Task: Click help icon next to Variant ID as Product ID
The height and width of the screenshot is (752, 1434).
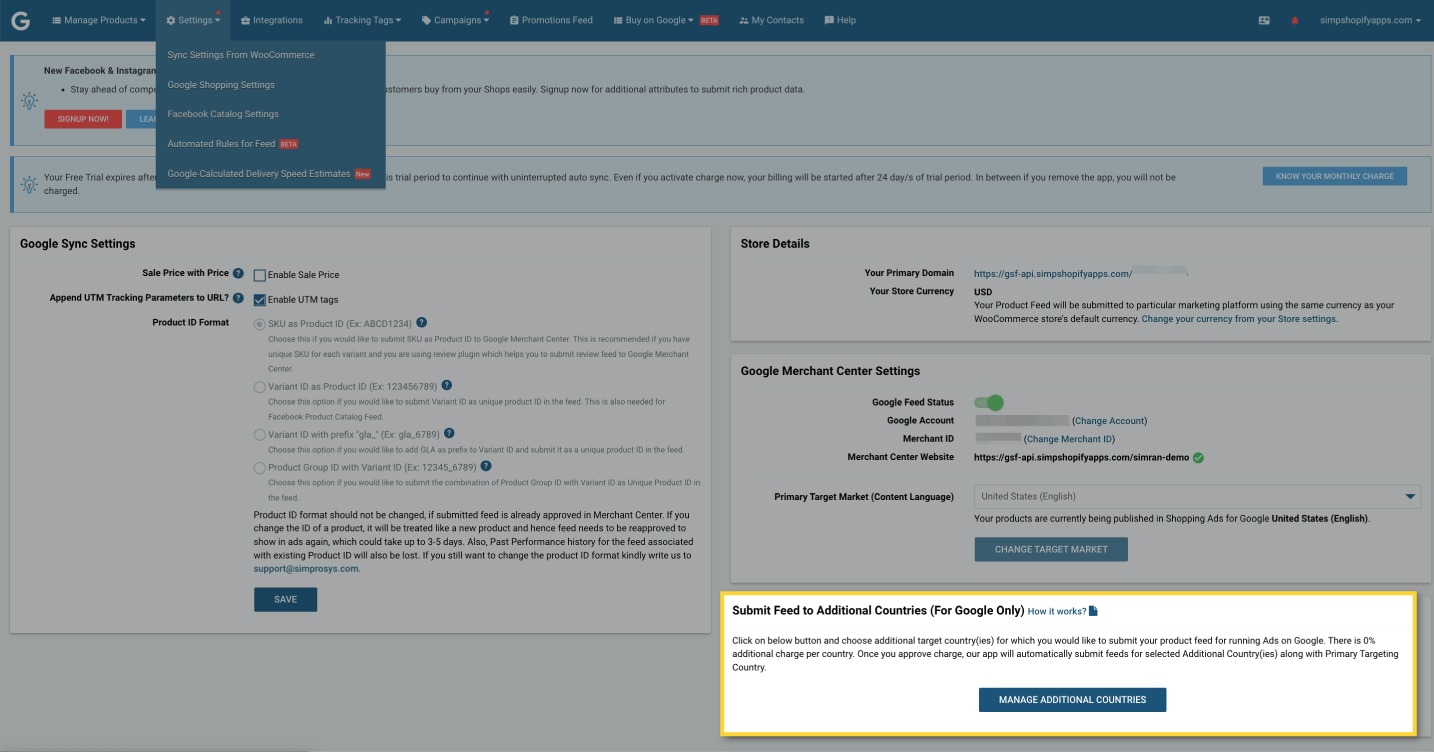Action: [446, 385]
